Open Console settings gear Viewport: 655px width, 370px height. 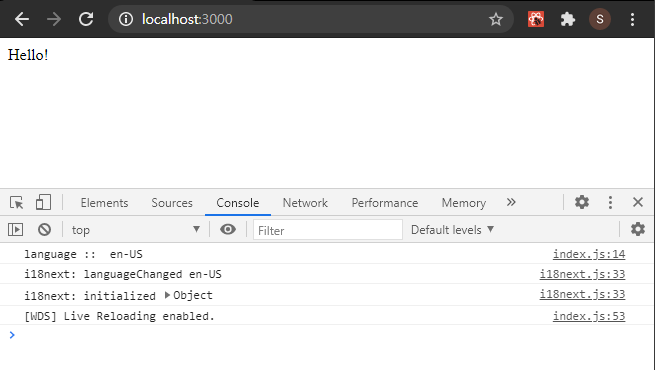(637, 229)
